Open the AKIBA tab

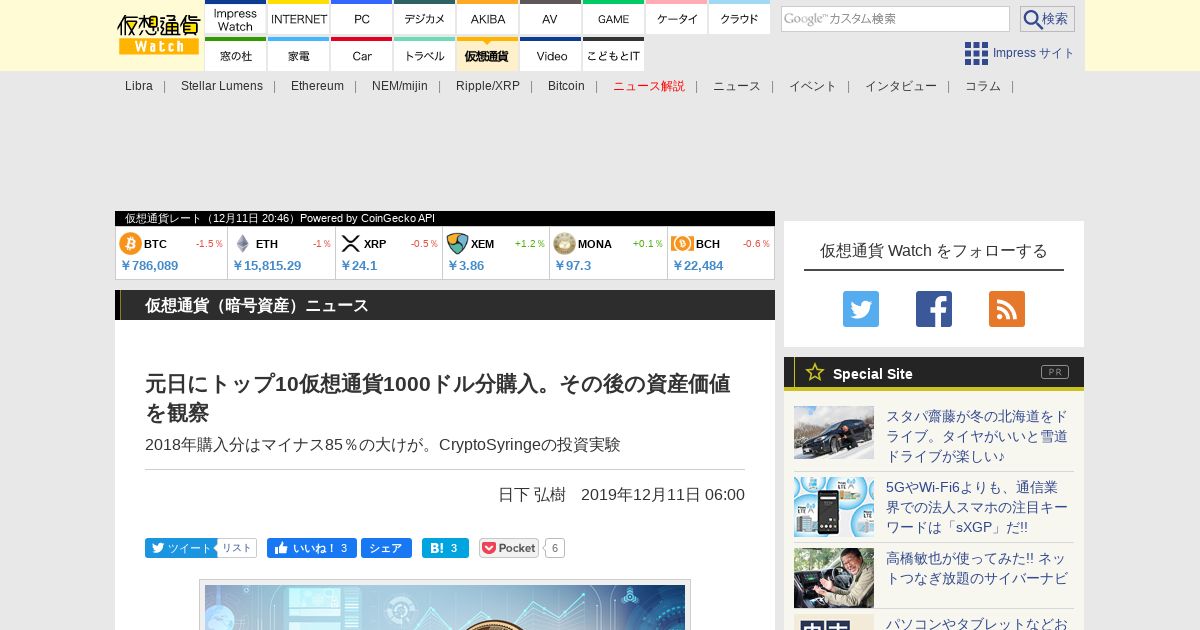488,19
